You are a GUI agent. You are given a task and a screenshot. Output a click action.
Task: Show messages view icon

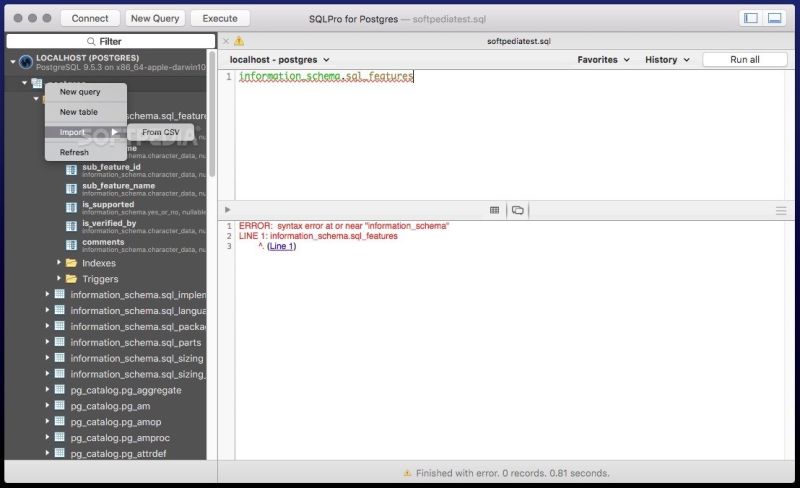tap(517, 210)
